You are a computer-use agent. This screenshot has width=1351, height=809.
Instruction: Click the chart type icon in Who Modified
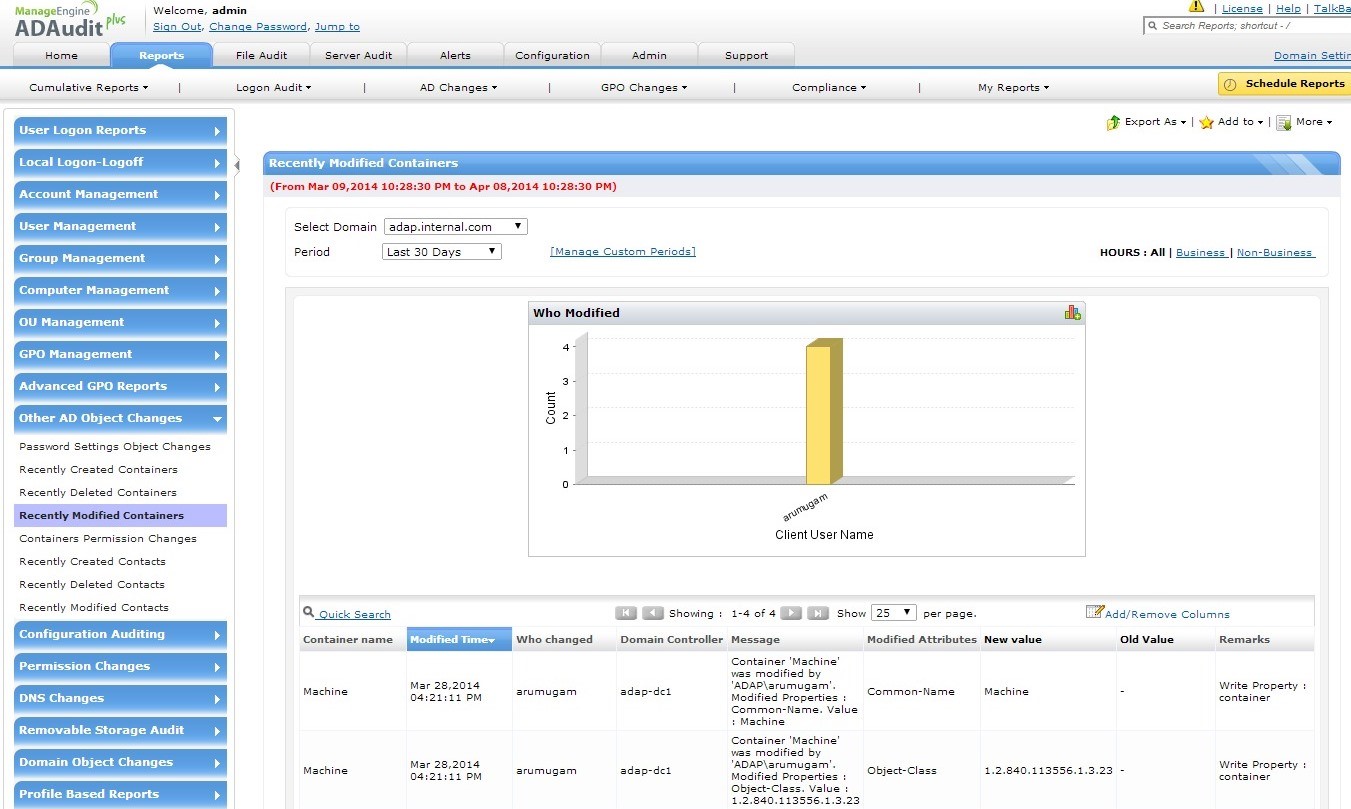coord(1072,313)
